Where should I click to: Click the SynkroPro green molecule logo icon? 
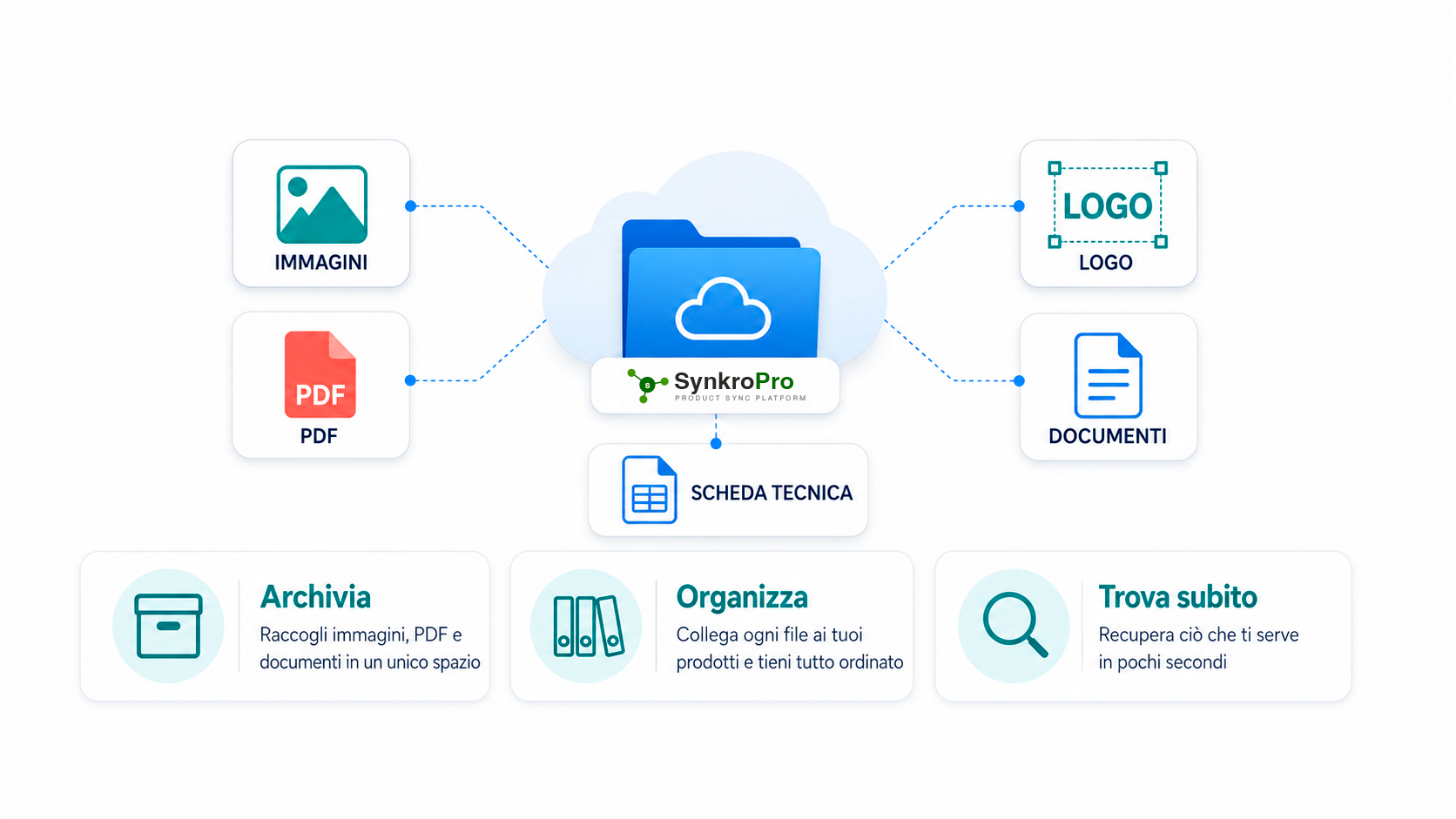647,386
